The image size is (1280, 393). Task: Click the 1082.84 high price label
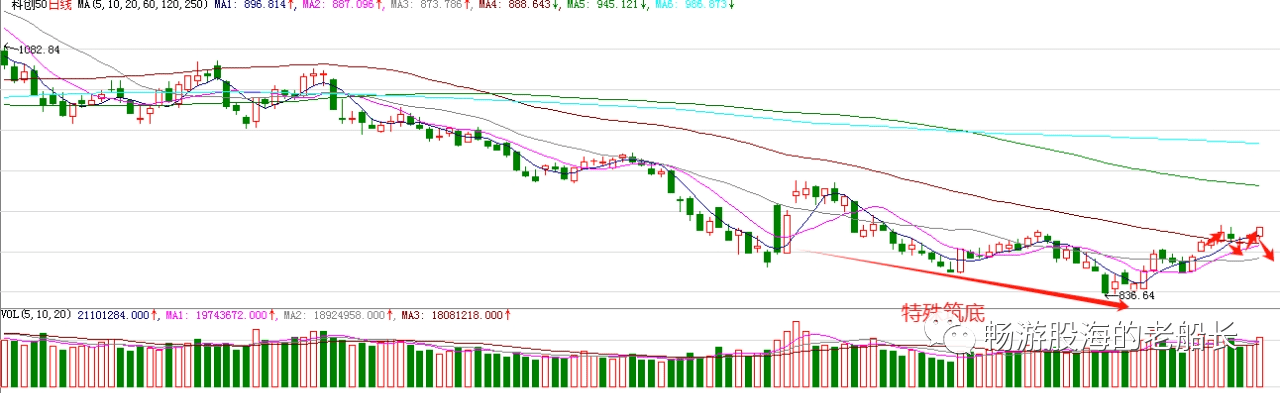38,50
